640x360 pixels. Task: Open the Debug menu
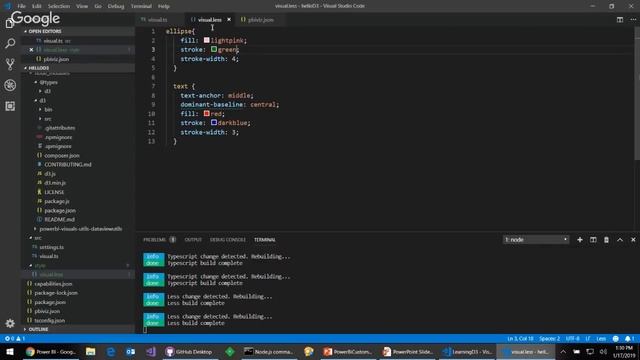point(116,6)
